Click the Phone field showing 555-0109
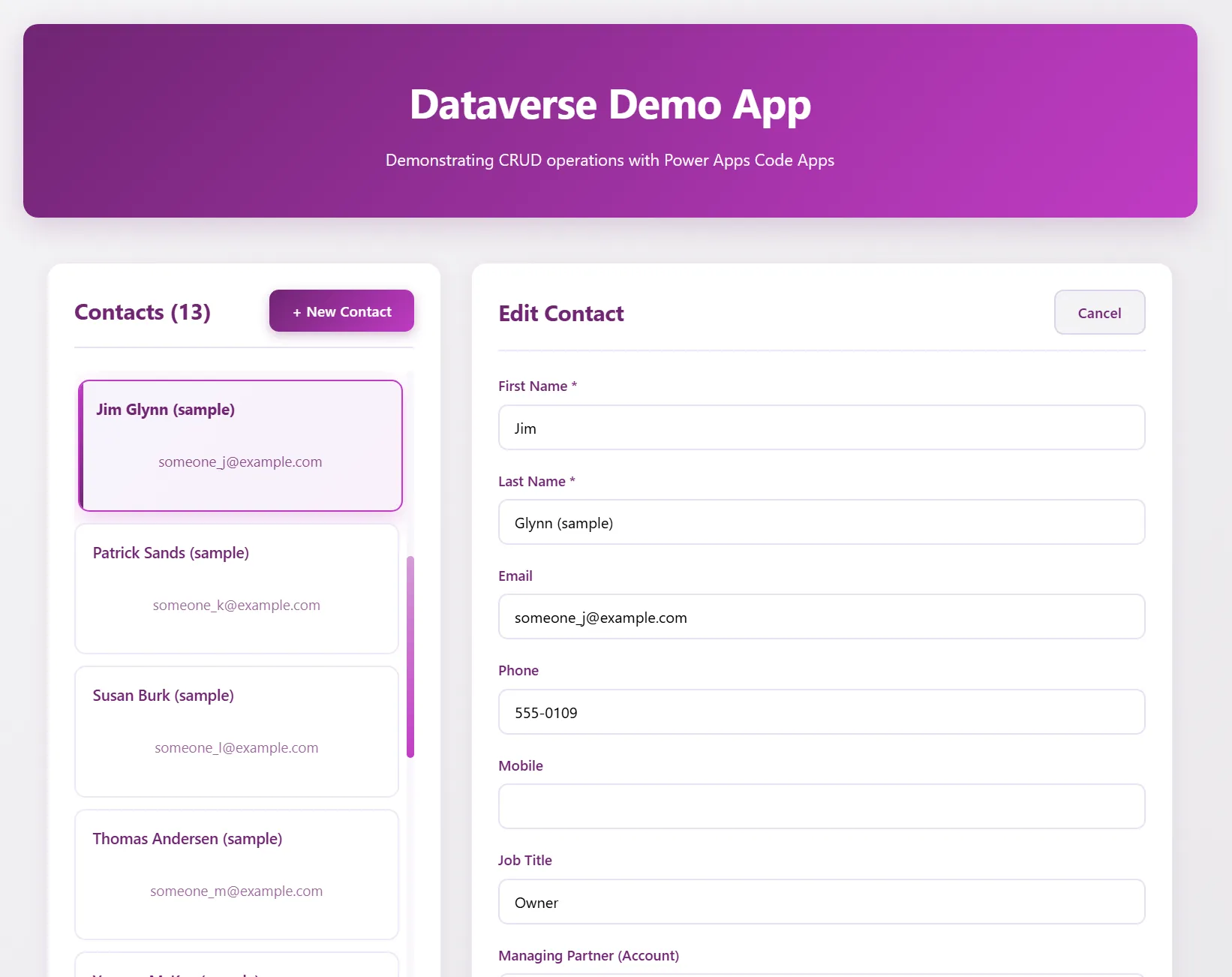 pos(822,712)
